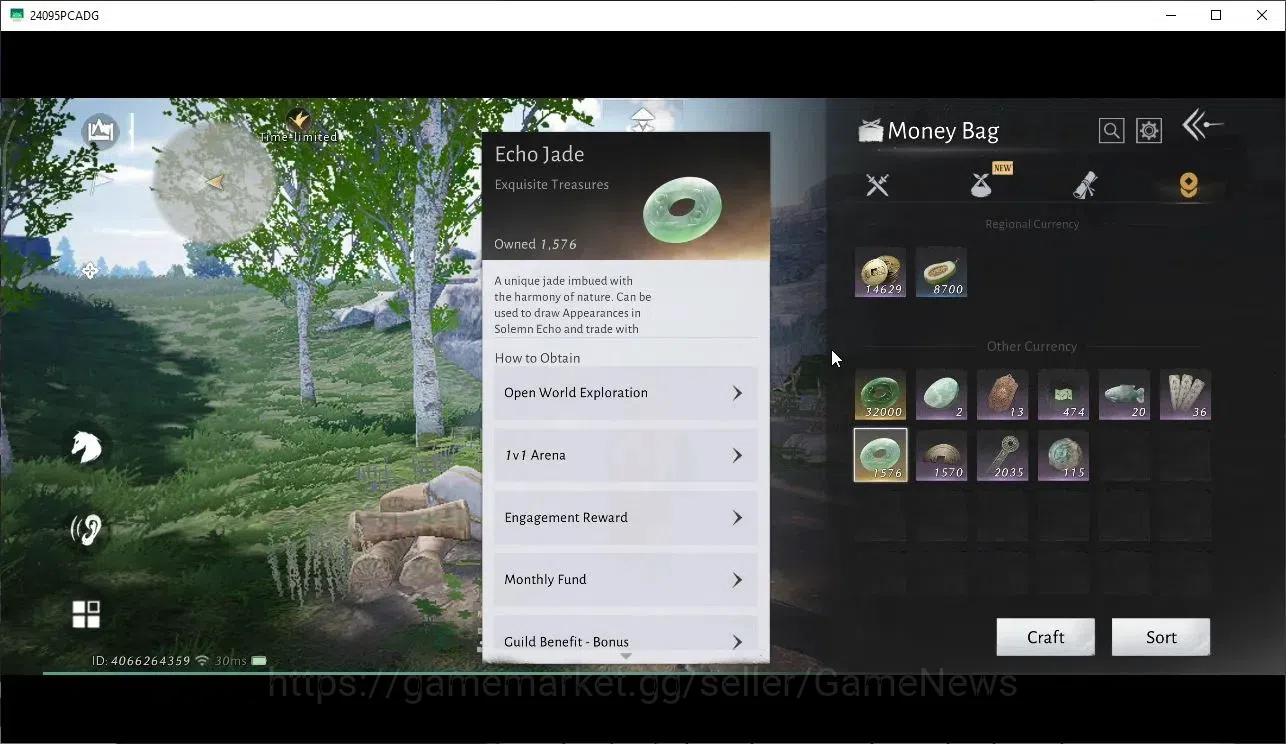Viewport: 1286px width, 744px height.
Task: Select the coin currency with 14629
Action: point(881,272)
